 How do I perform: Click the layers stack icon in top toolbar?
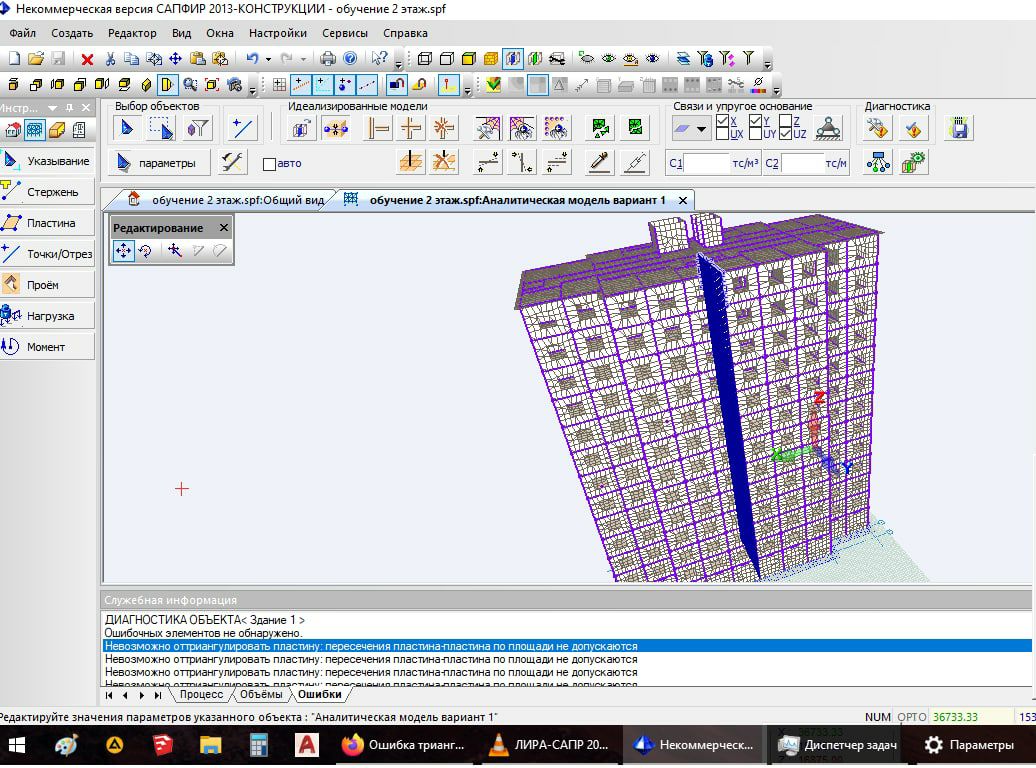(683, 59)
